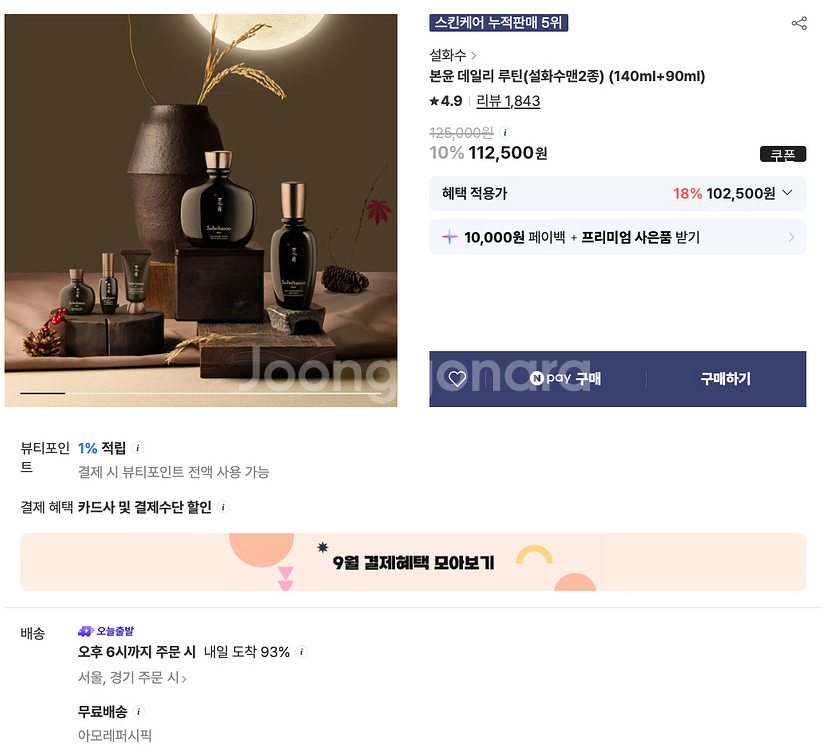Open the 설화수 brand link
Screen dimensions: 825x750
pos(452,55)
